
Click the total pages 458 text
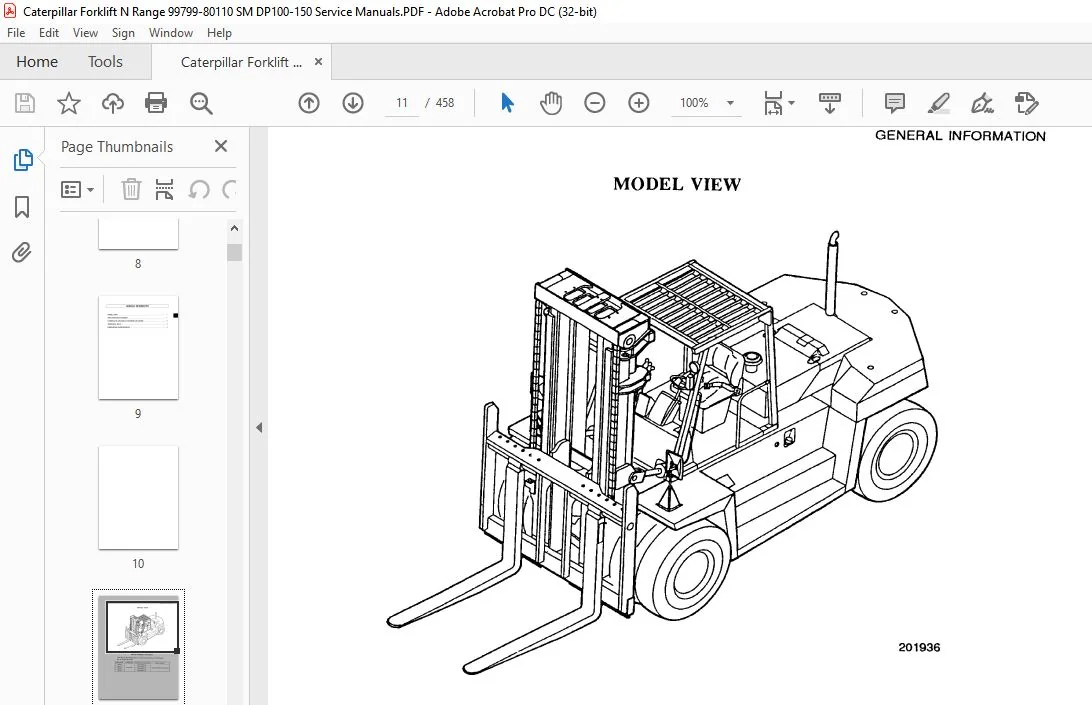(x=445, y=103)
